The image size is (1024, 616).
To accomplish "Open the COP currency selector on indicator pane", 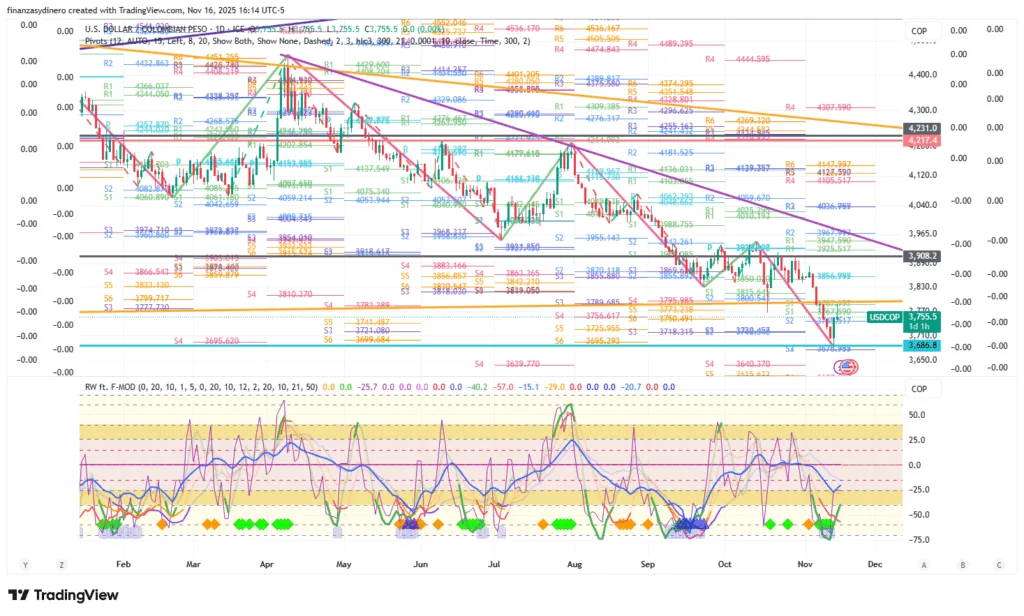I will click(x=920, y=389).
